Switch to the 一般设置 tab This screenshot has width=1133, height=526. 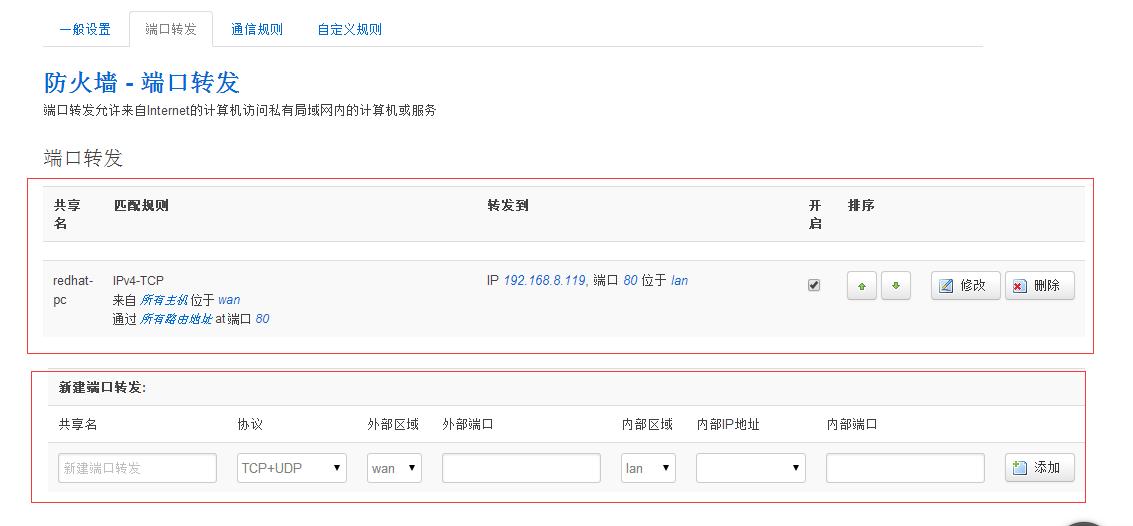point(85,30)
